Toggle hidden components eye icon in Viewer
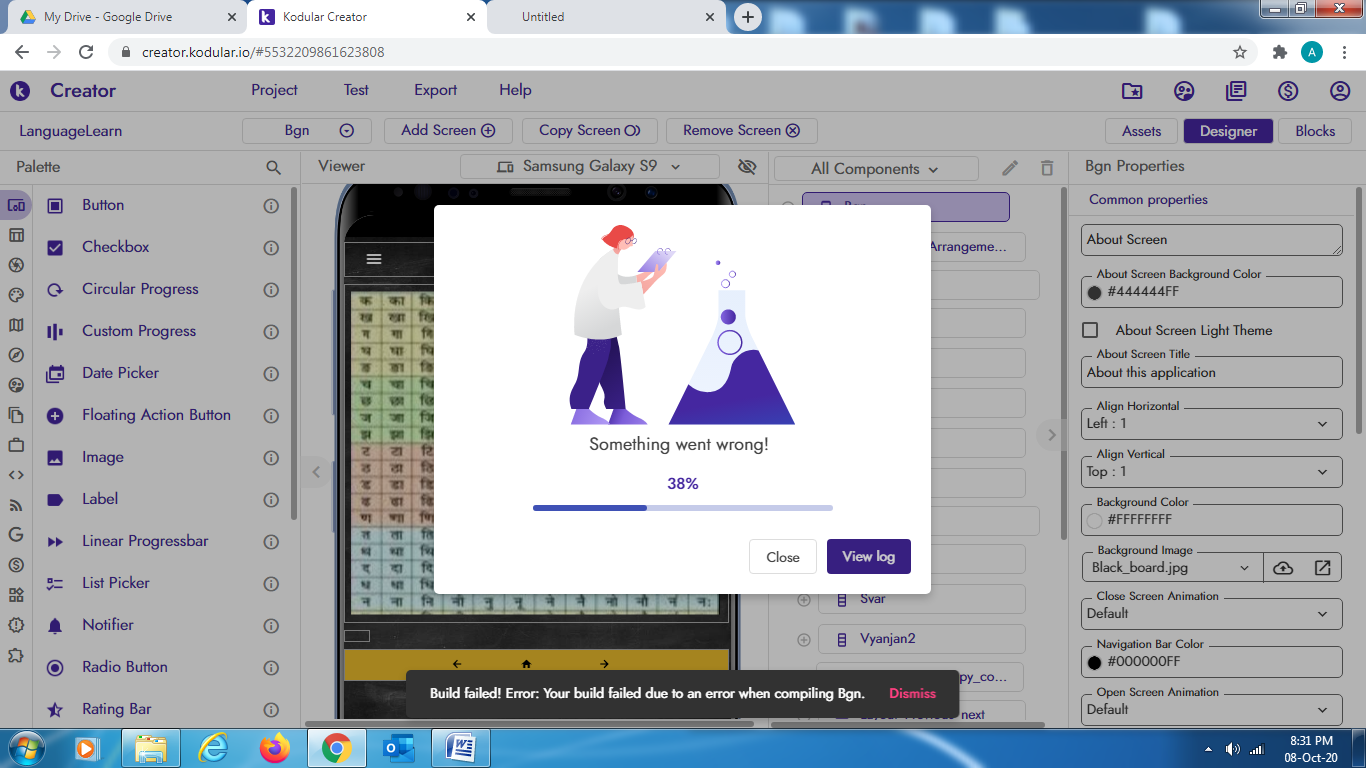1366x772 pixels. pos(747,167)
